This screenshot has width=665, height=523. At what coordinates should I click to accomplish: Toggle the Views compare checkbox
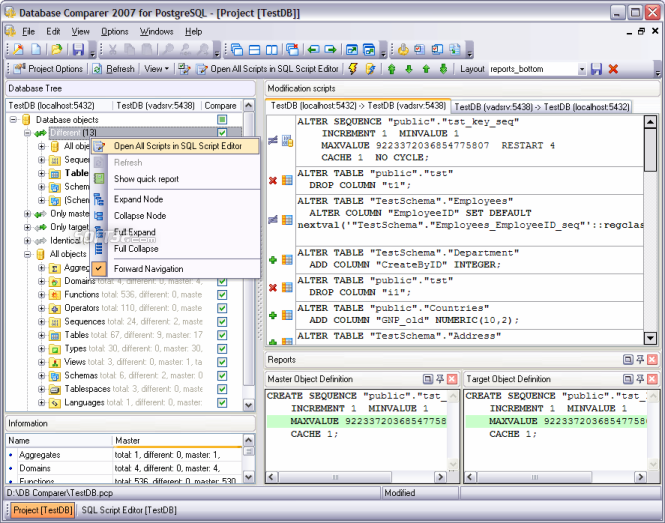[x=222, y=362]
